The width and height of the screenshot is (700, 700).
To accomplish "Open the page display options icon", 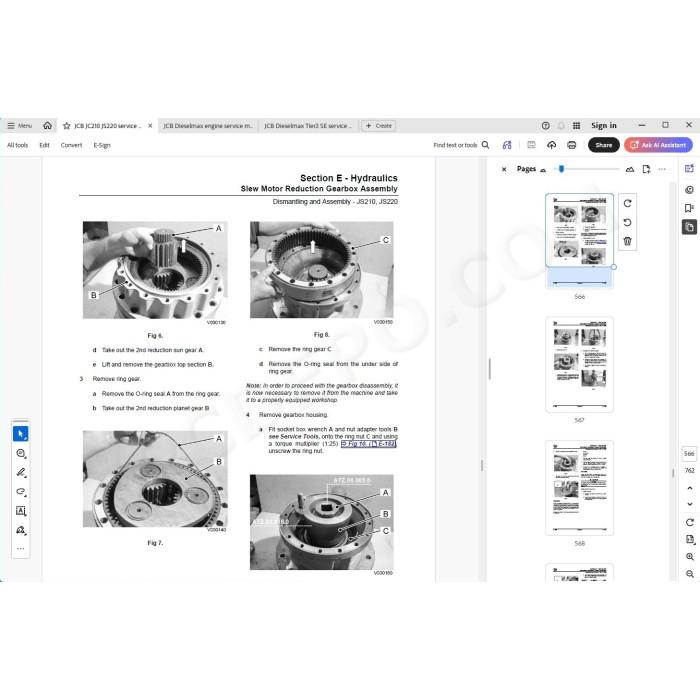I will [x=690, y=539].
